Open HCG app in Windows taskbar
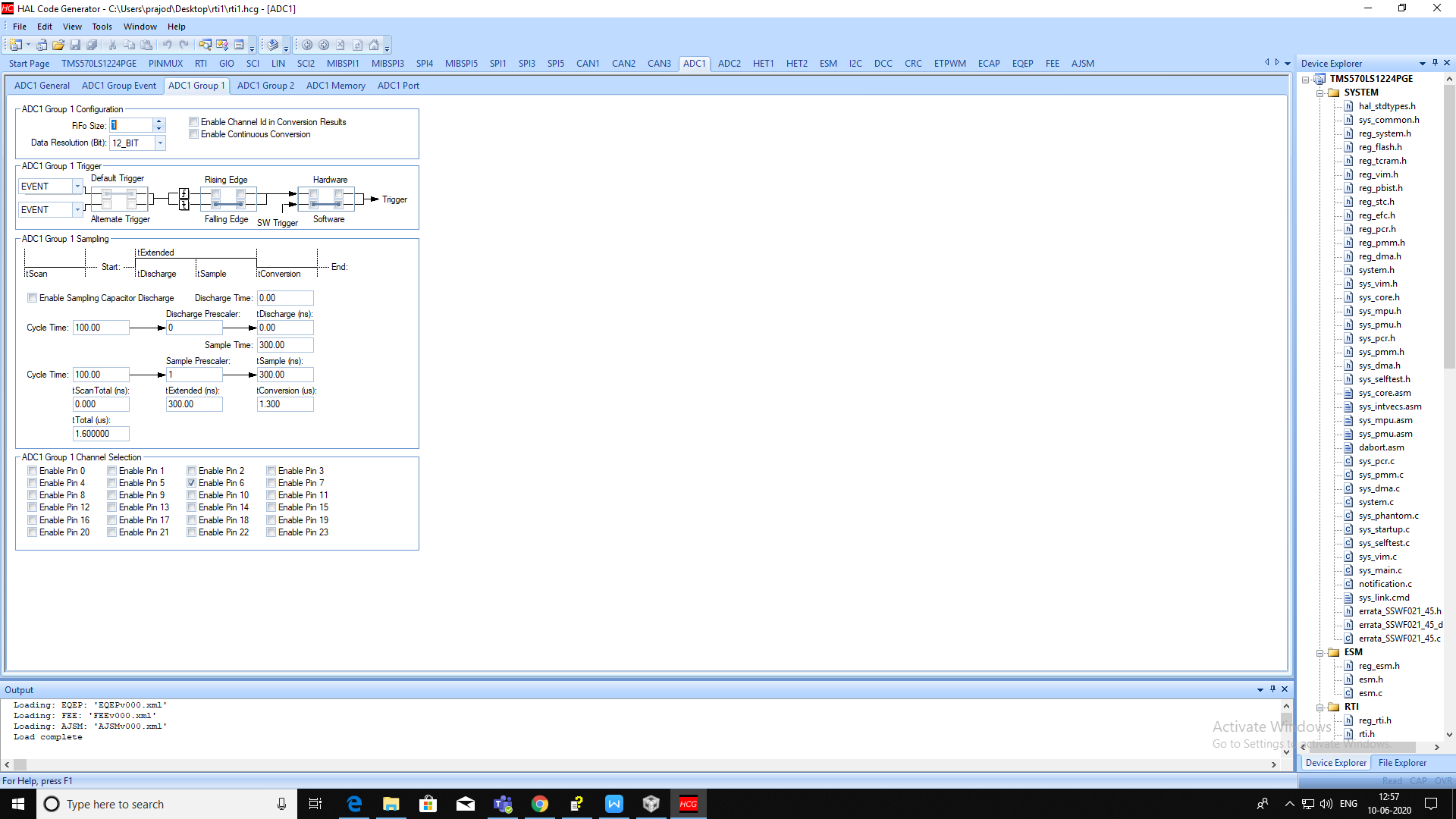1456x819 pixels. coord(688,804)
